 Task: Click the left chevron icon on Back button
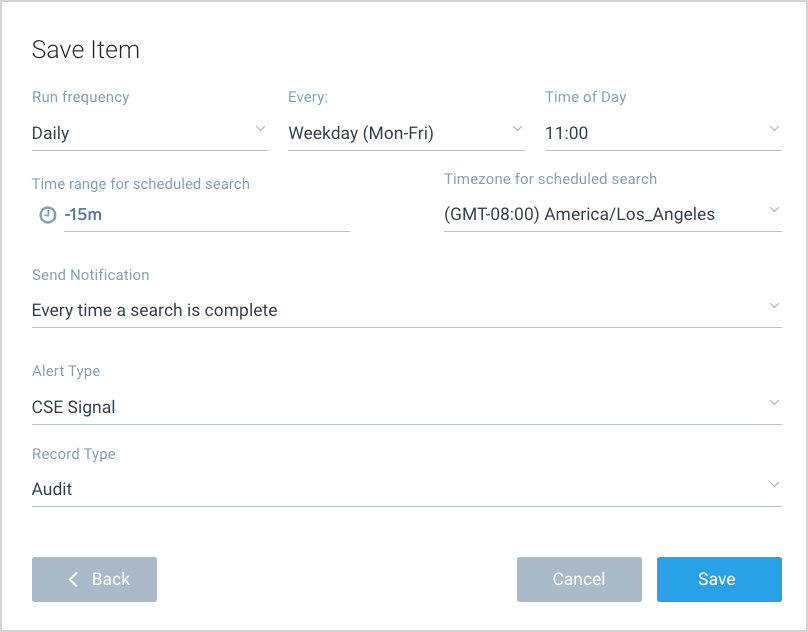pyautogui.click(x=73, y=579)
